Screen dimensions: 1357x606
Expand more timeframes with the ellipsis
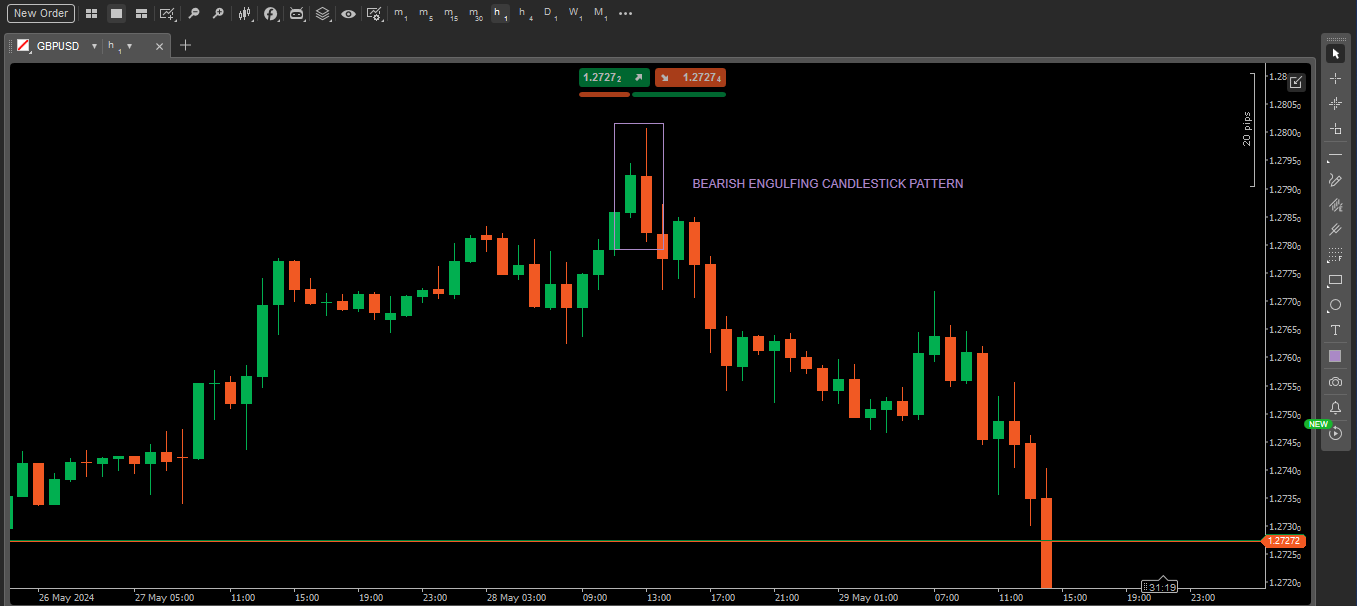click(x=627, y=14)
